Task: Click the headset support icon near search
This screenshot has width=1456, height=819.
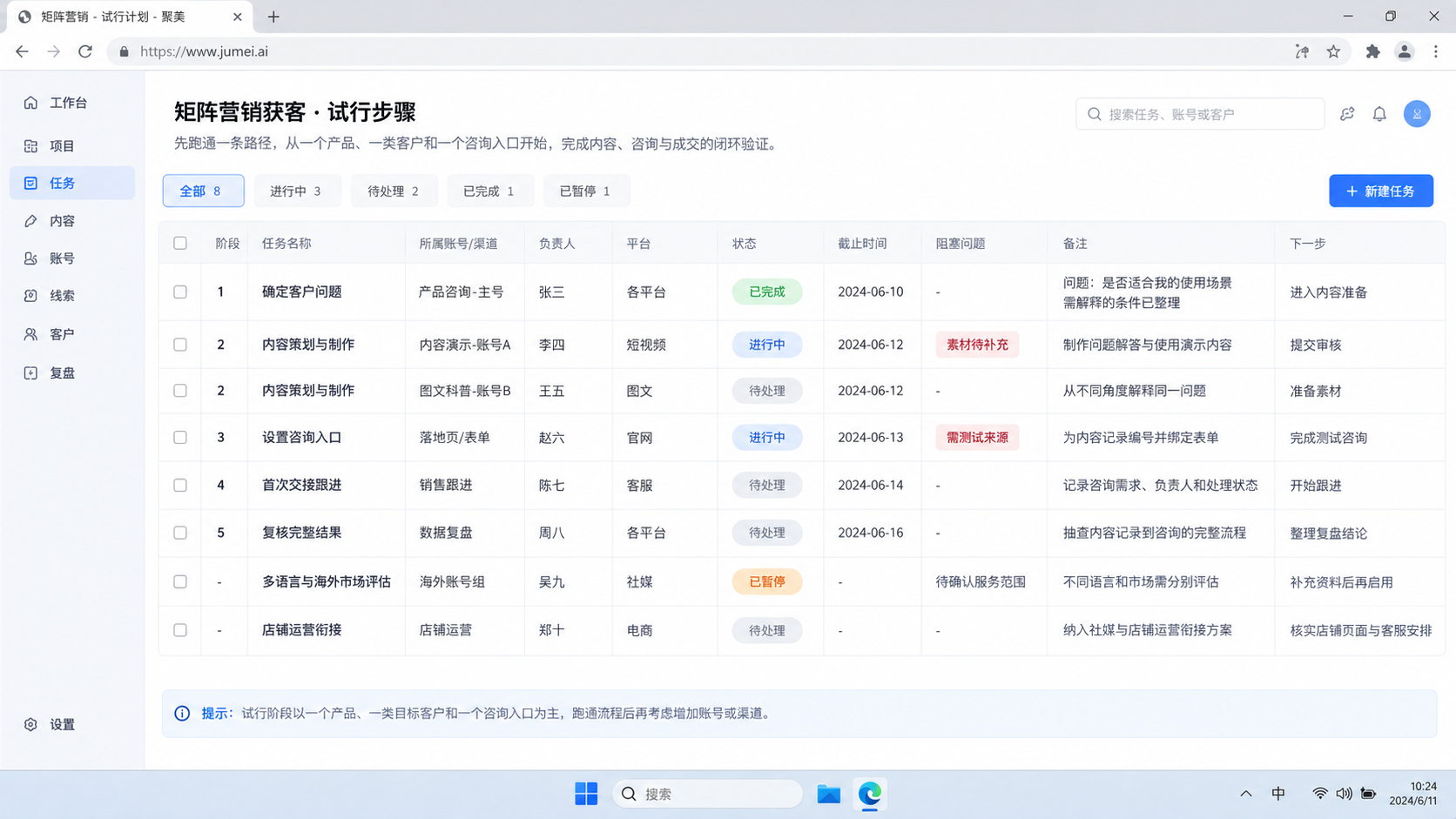Action: pos(1347,114)
